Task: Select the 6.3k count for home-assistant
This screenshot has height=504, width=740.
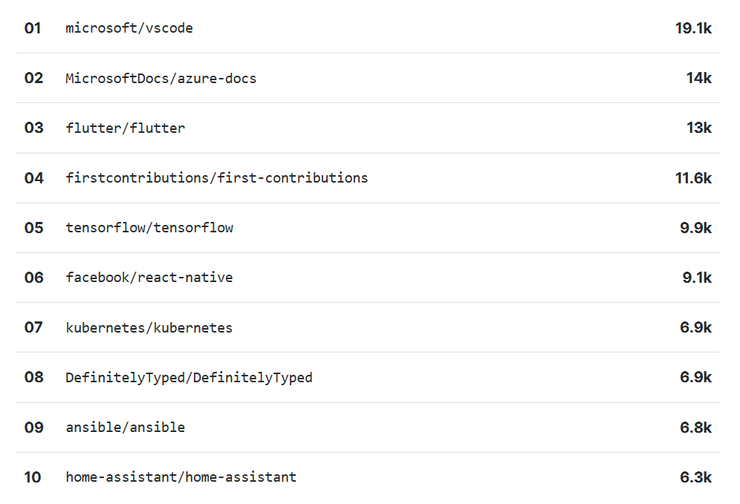Action: (x=695, y=477)
